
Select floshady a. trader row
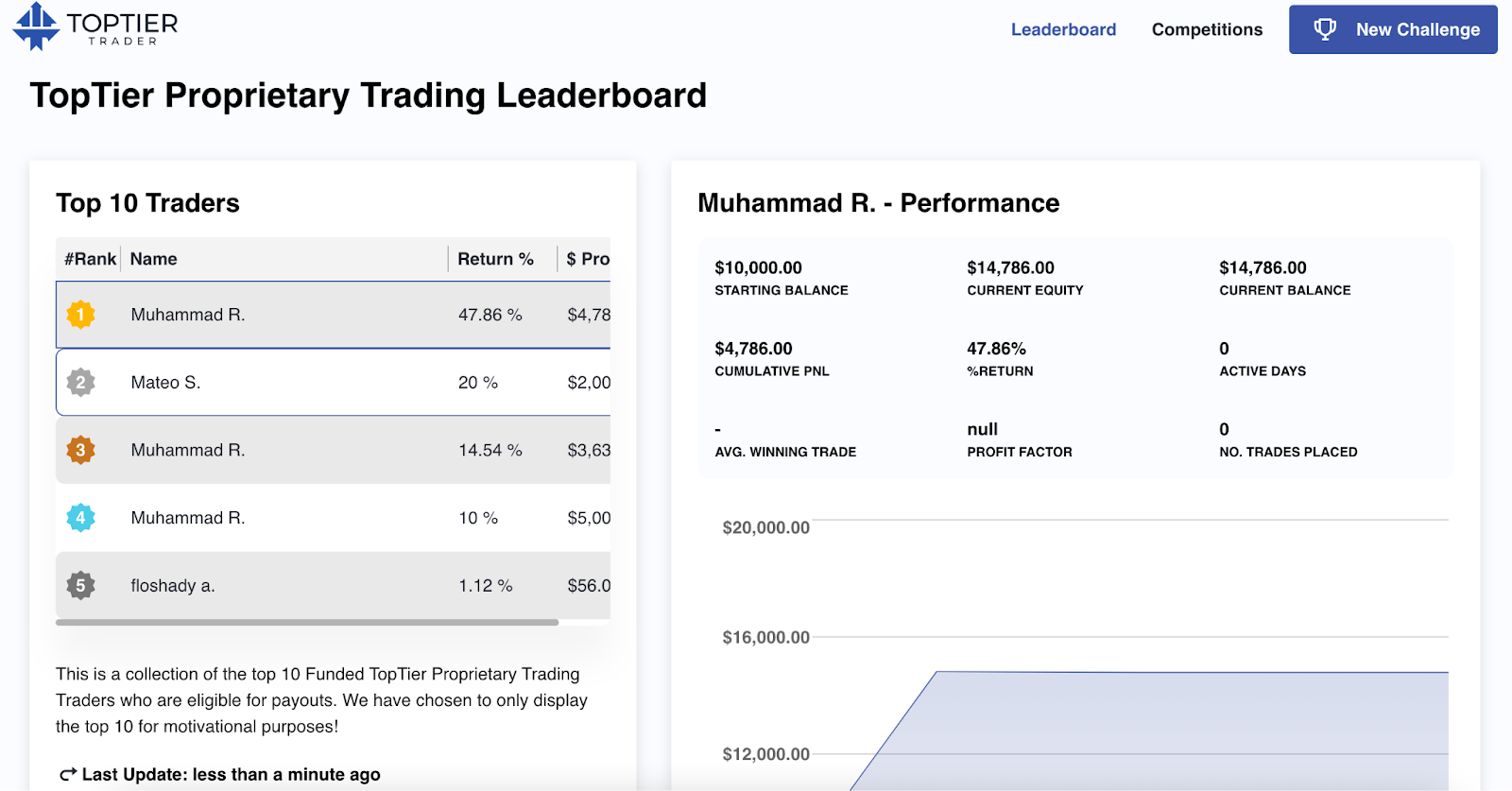[x=333, y=586]
